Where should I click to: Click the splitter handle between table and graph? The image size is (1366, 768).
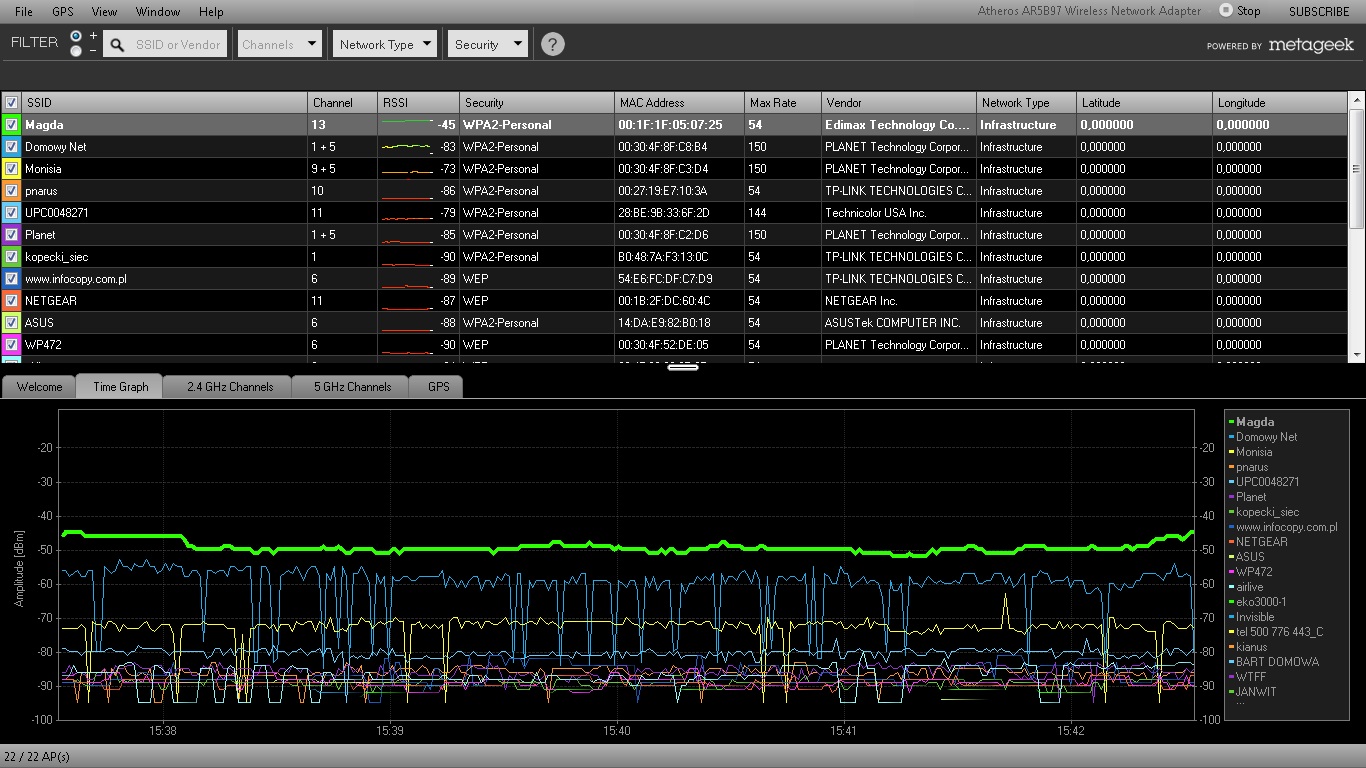(x=683, y=367)
